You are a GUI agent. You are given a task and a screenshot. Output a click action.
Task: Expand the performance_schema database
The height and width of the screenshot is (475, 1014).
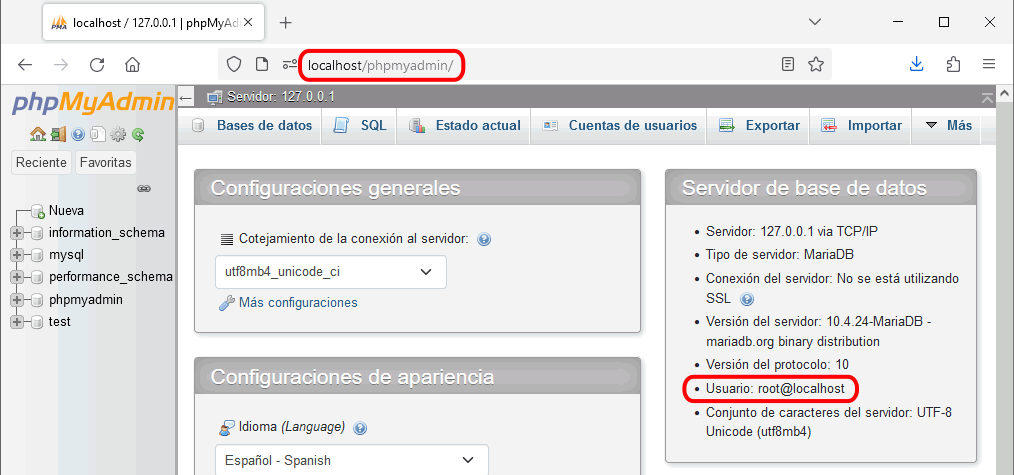(x=17, y=277)
